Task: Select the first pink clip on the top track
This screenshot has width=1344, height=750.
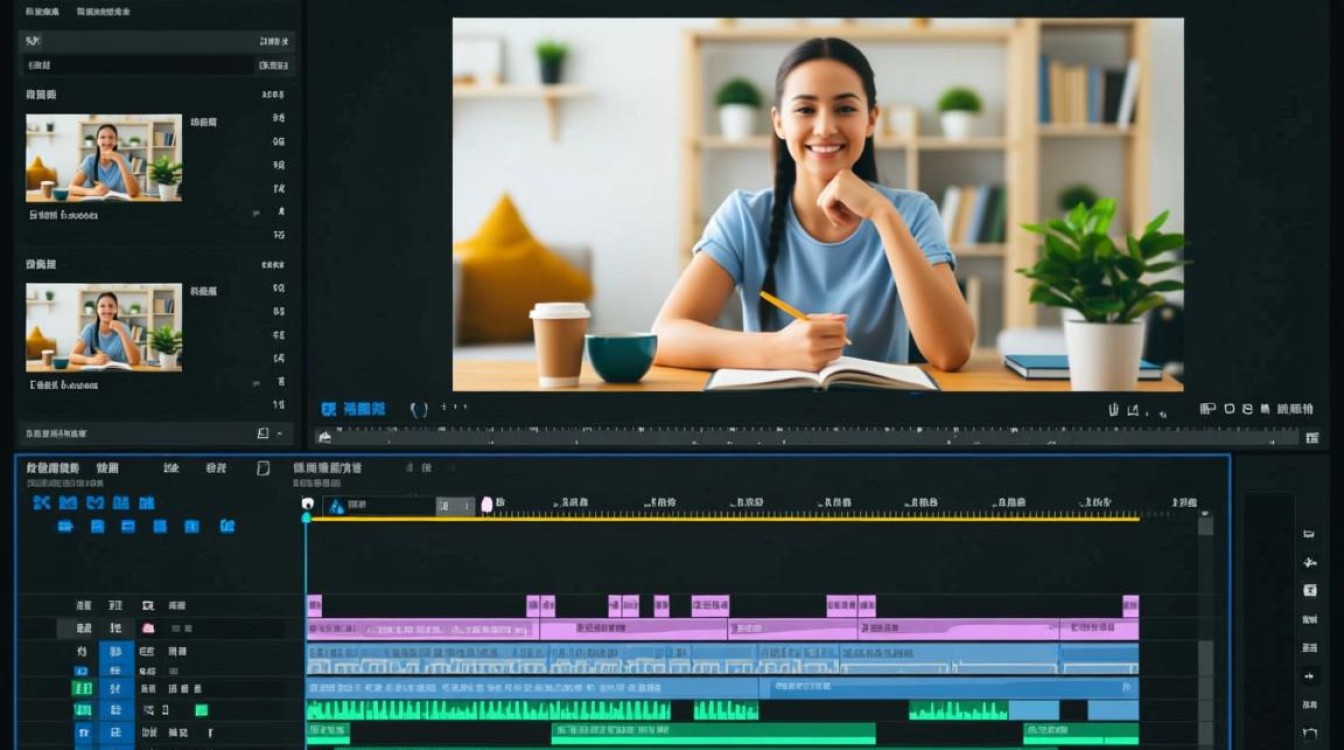Action: point(314,605)
